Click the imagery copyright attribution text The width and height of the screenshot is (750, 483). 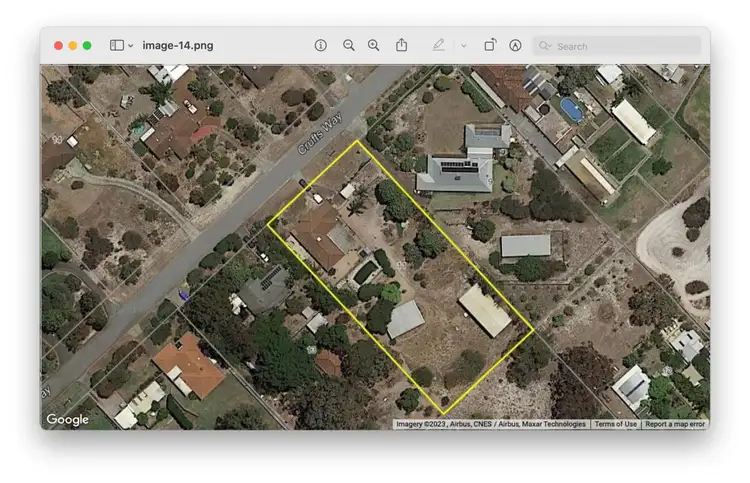click(491, 424)
